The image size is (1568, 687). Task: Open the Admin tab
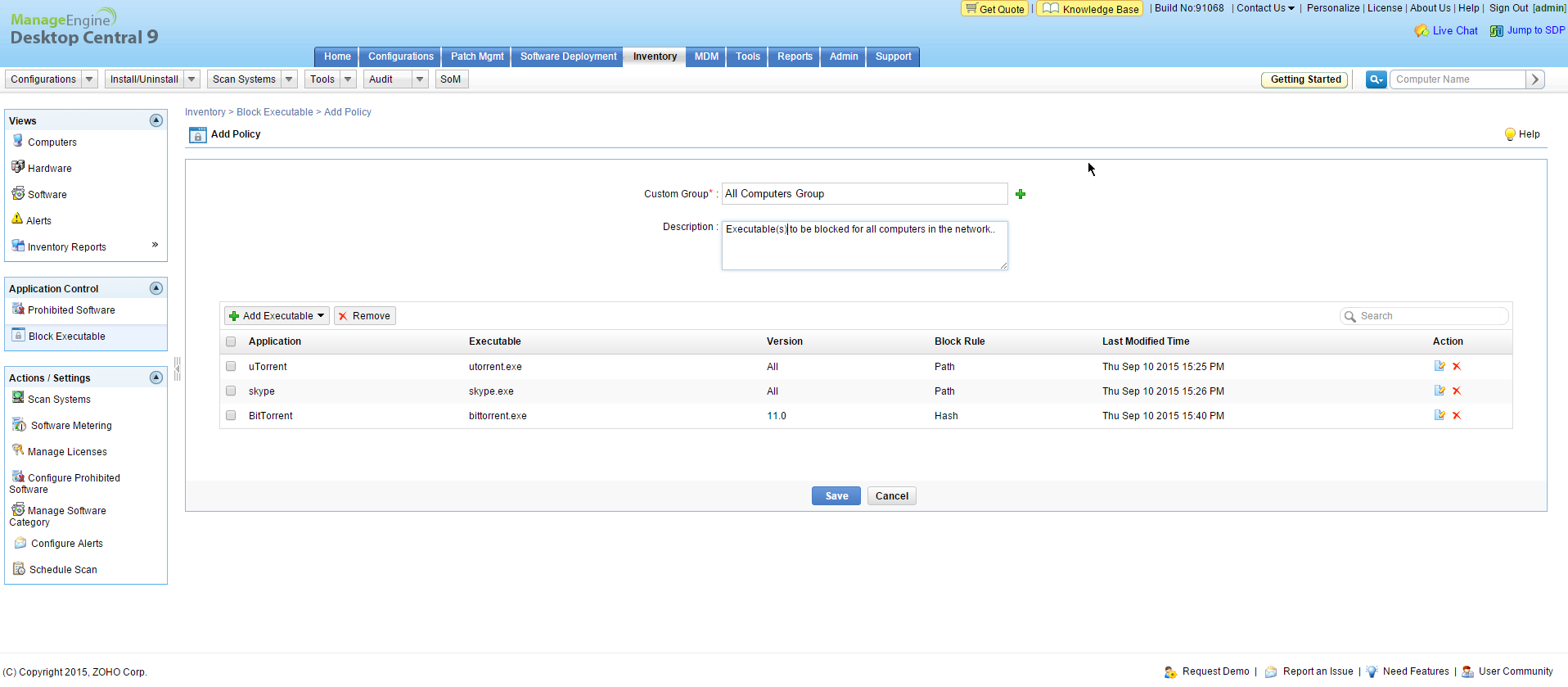tap(844, 56)
